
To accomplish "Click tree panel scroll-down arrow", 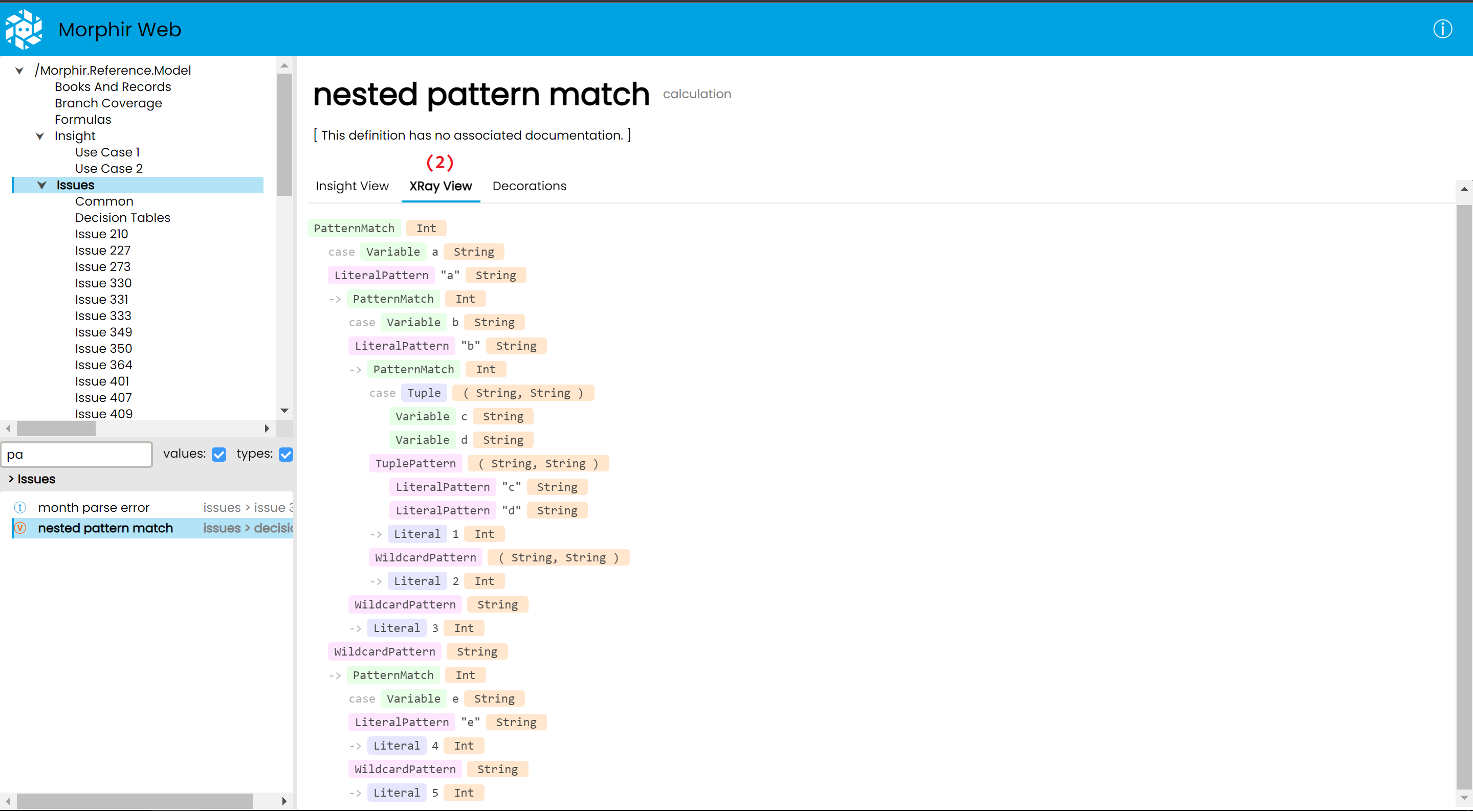I will point(284,411).
